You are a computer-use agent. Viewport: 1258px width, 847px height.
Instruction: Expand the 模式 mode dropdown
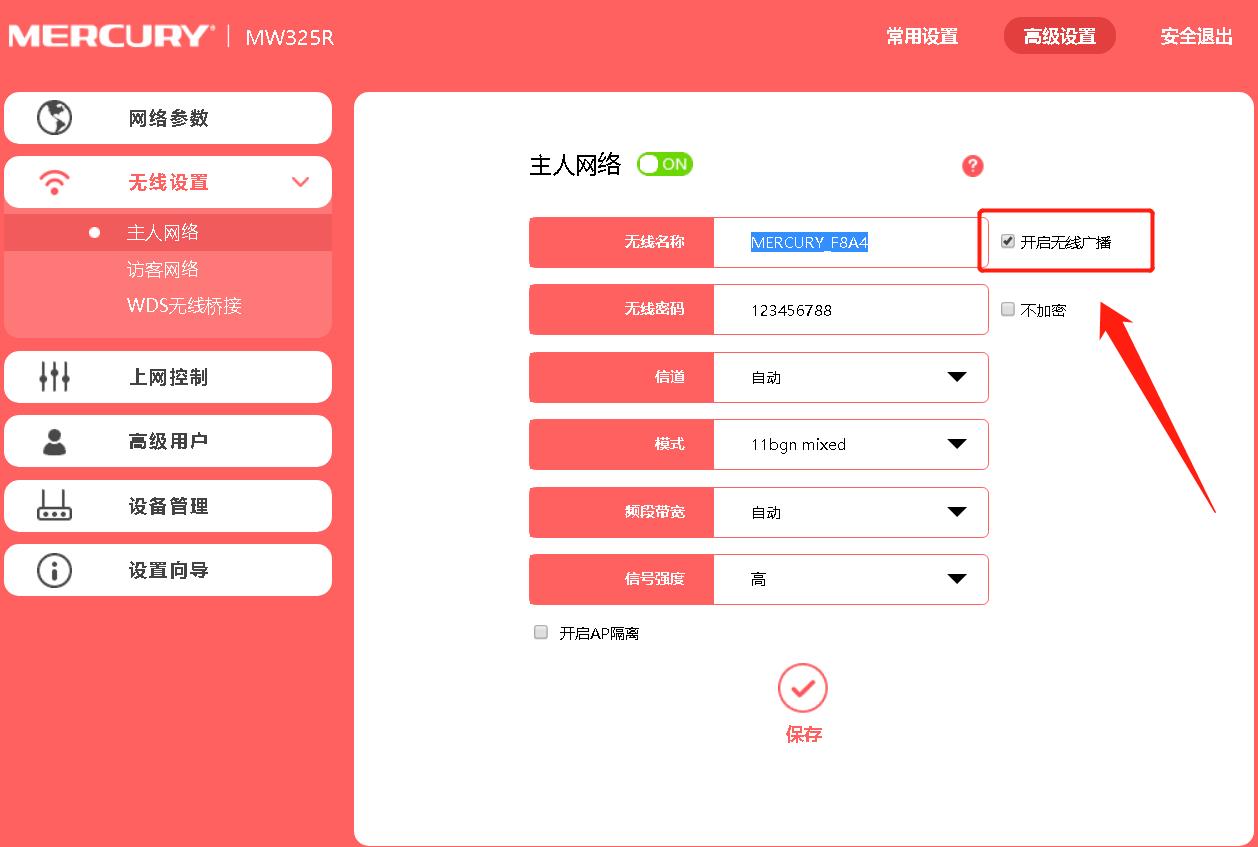tap(957, 444)
